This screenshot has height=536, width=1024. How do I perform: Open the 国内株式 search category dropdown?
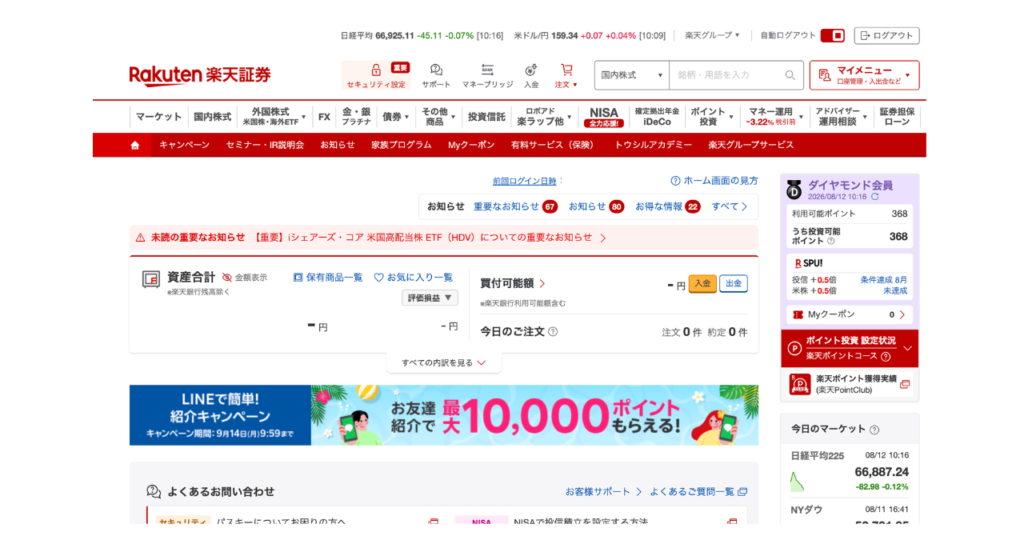(x=632, y=75)
